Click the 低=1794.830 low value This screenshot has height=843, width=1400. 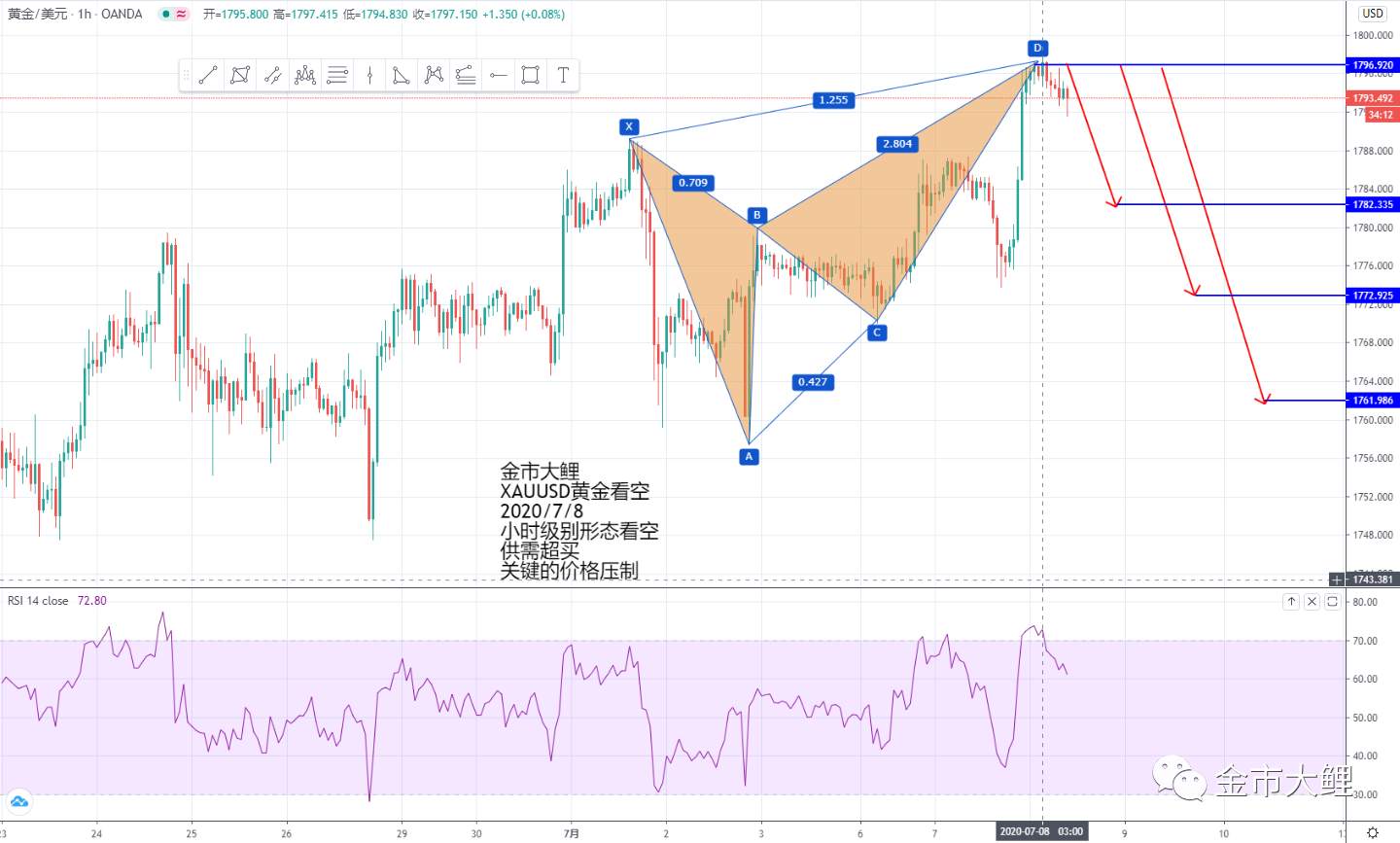tap(375, 15)
